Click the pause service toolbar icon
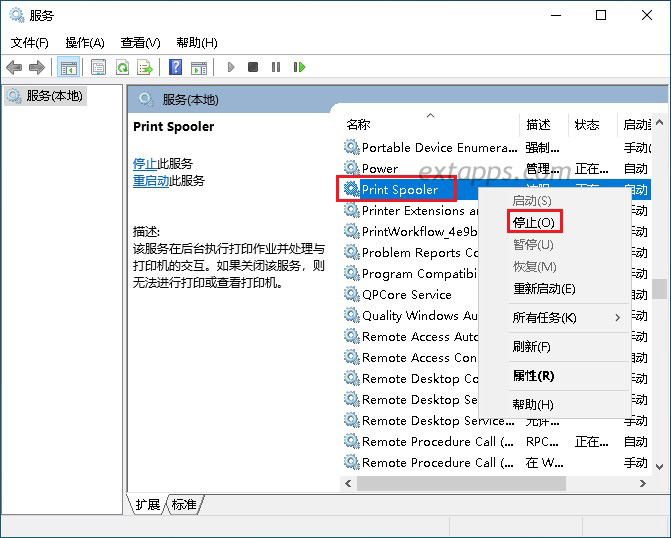The height and width of the screenshot is (538, 671). coord(276,67)
